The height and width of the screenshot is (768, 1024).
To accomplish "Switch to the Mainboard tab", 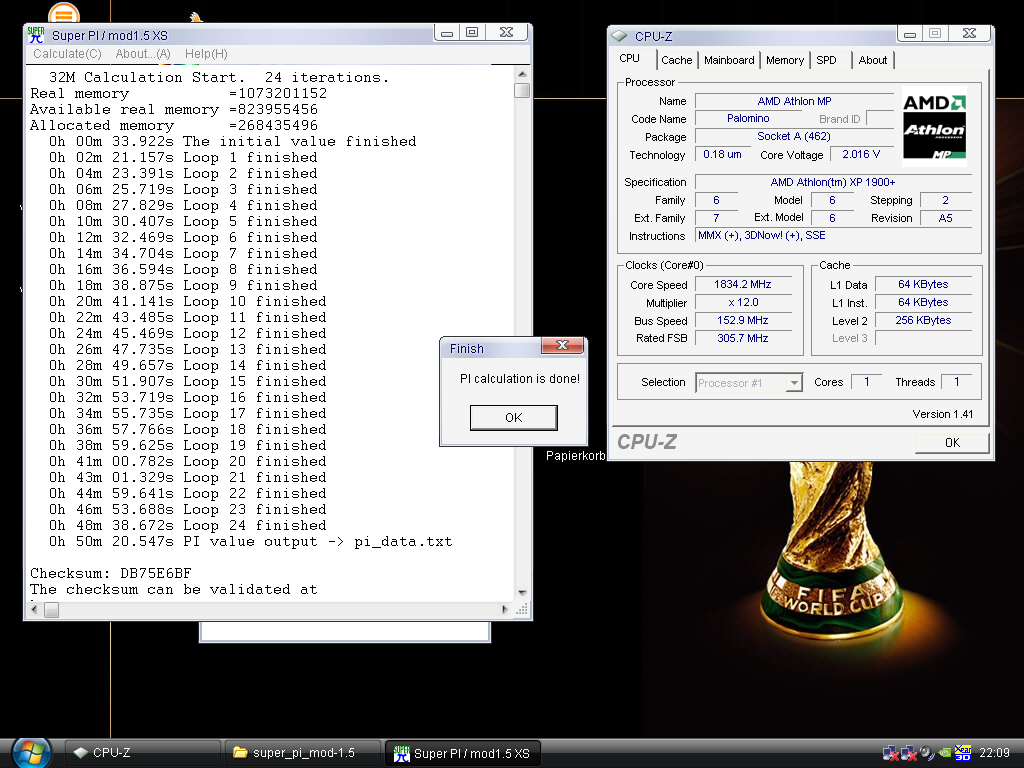I will pyautogui.click(x=729, y=60).
